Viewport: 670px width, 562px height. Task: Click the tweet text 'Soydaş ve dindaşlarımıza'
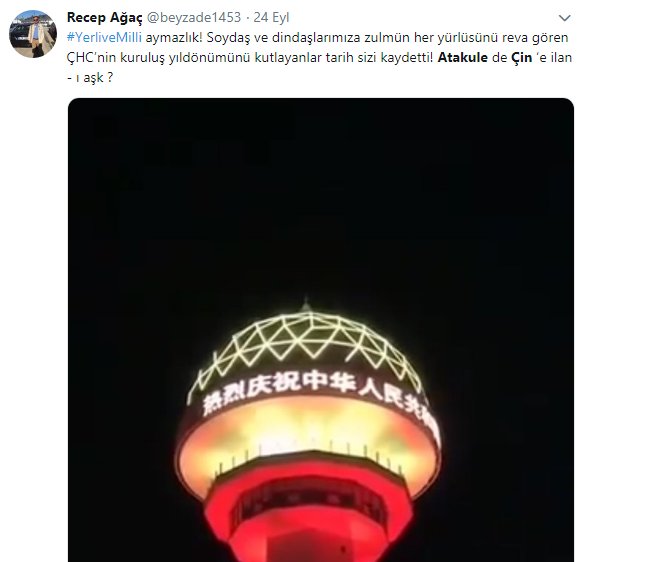(284, 38)
